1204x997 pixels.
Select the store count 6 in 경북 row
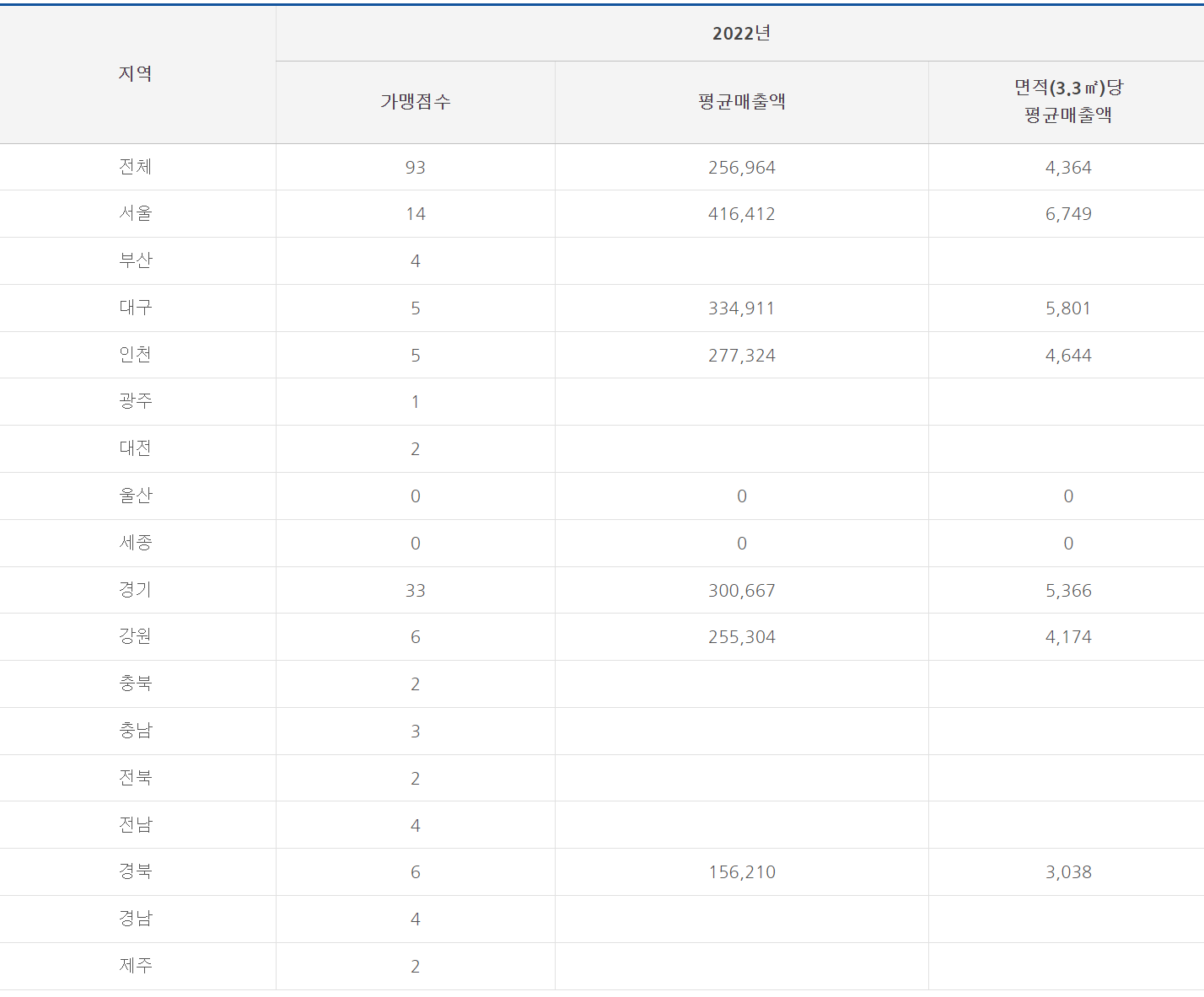click(415, 872)
